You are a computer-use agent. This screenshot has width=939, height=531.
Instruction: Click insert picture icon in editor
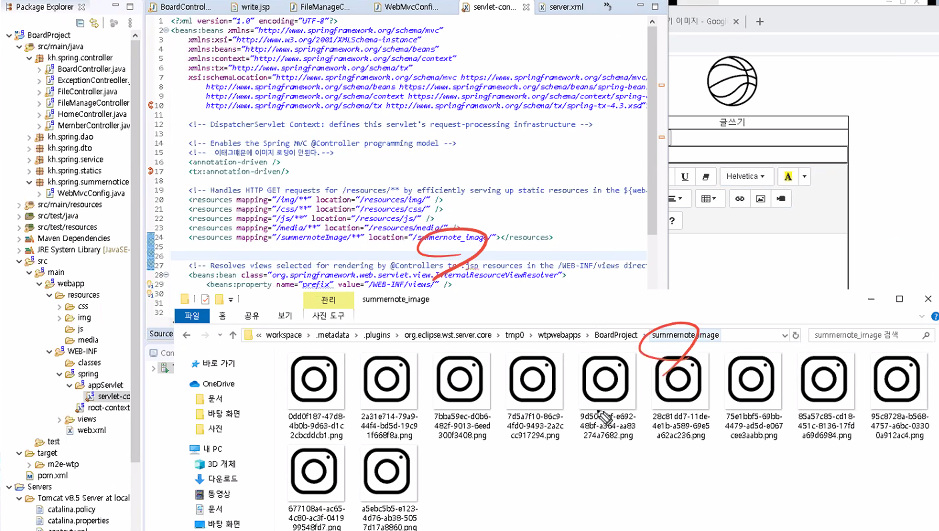point(761,199)
